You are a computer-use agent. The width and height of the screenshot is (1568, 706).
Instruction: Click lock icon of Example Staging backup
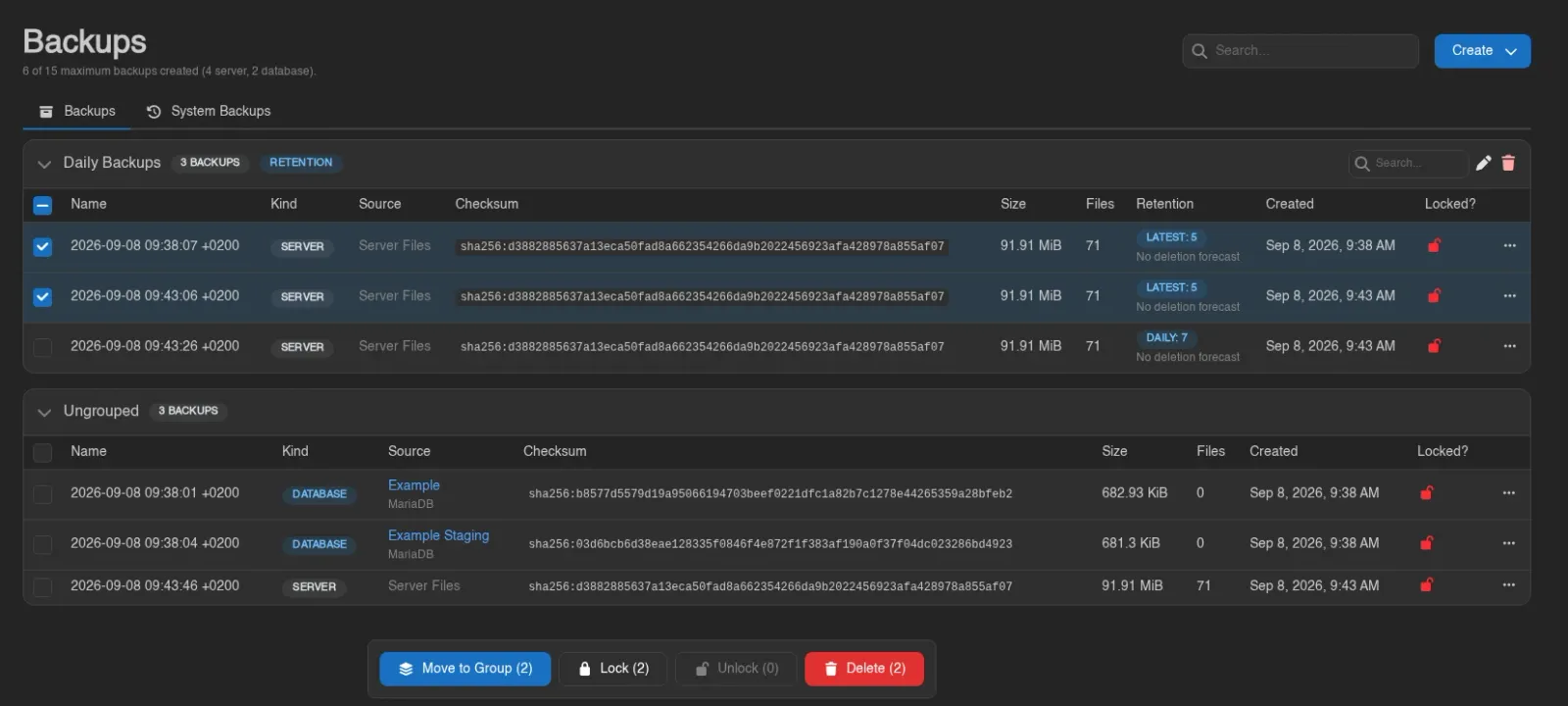coord(1427,543)
